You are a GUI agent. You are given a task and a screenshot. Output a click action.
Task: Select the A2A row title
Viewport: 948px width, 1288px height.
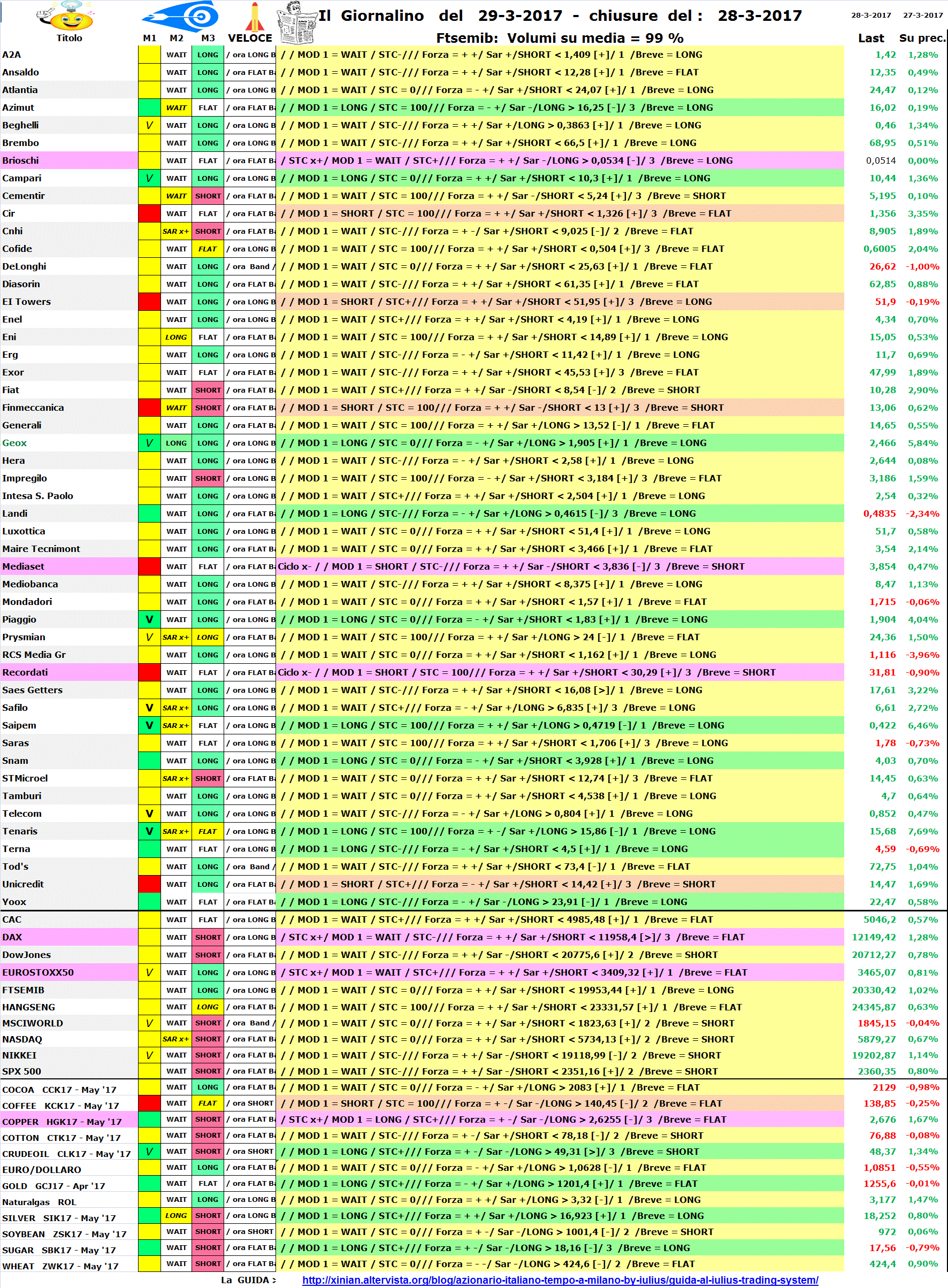click(x=11, y=55)
